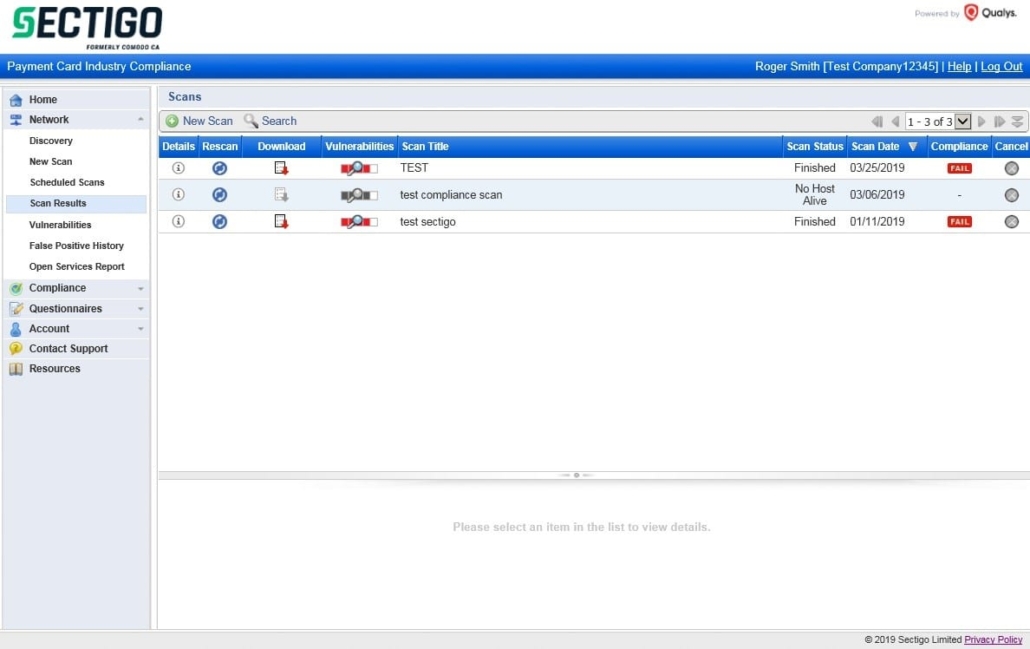The height and width of the screenshot is (649, 1030).
Task: Select the 'test compliance scan' row title
Action: (x=451, y=195)
